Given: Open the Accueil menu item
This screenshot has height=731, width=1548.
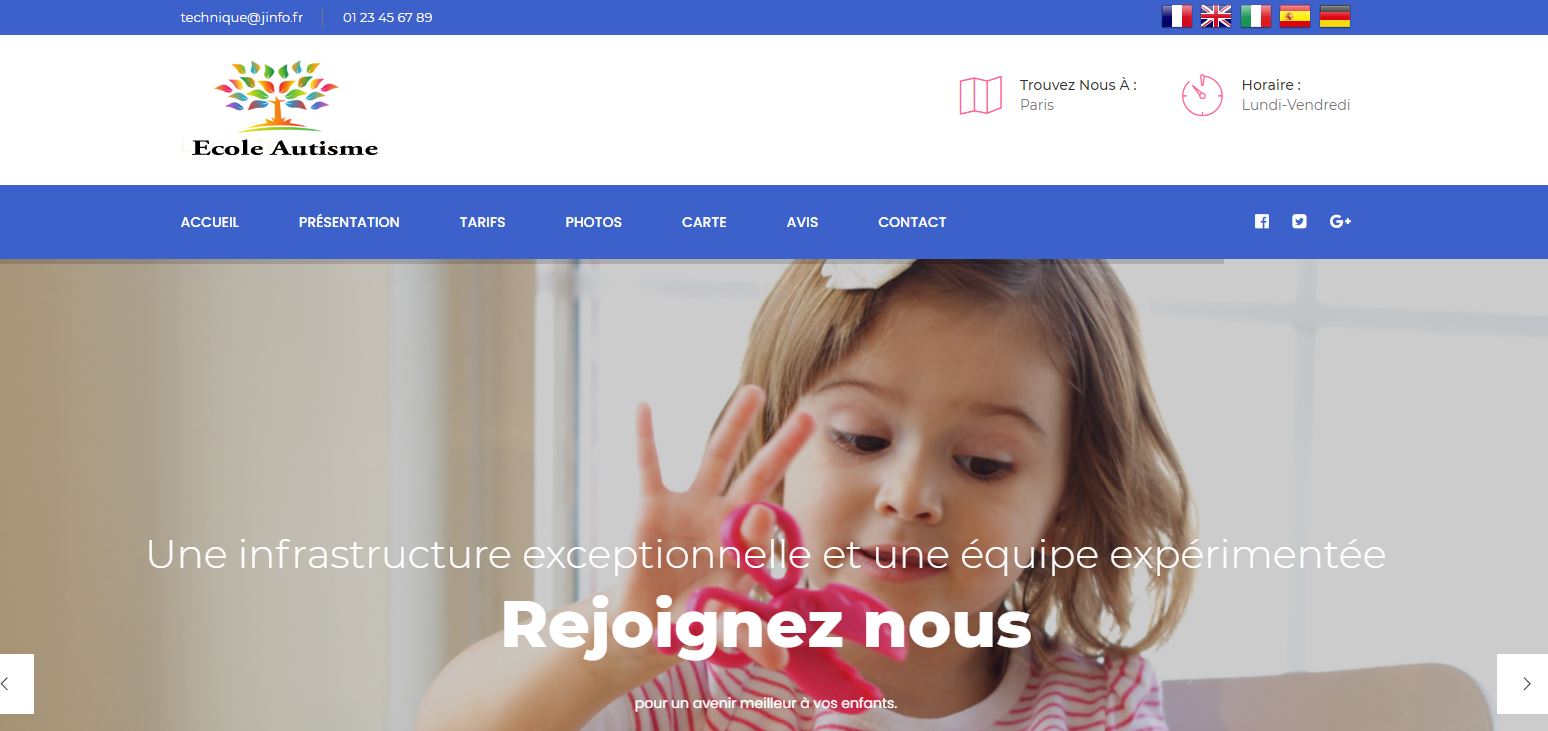Looking at the screenshot, I should [210, 222].
